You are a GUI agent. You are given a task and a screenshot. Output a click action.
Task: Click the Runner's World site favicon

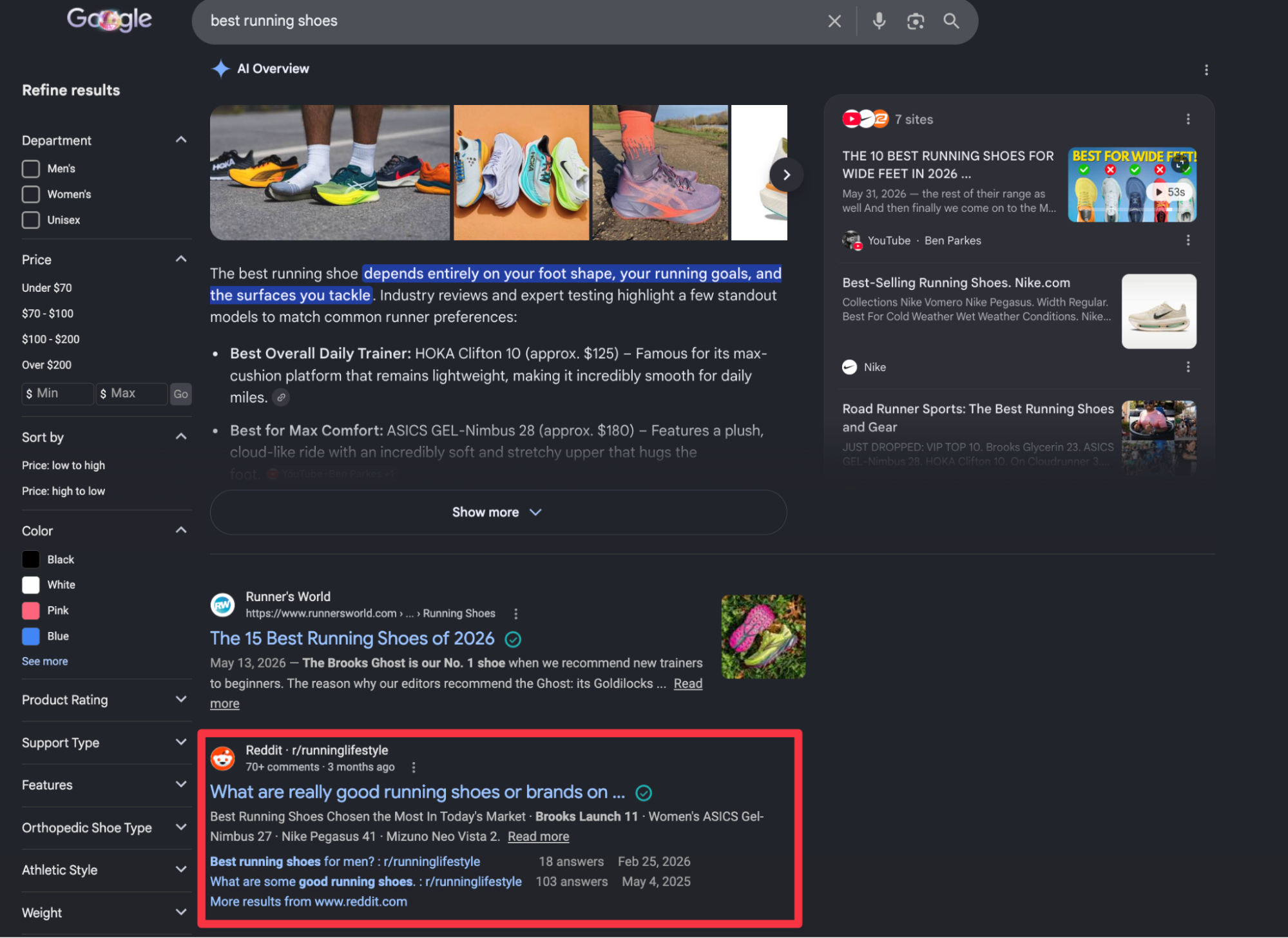[222, 605]
